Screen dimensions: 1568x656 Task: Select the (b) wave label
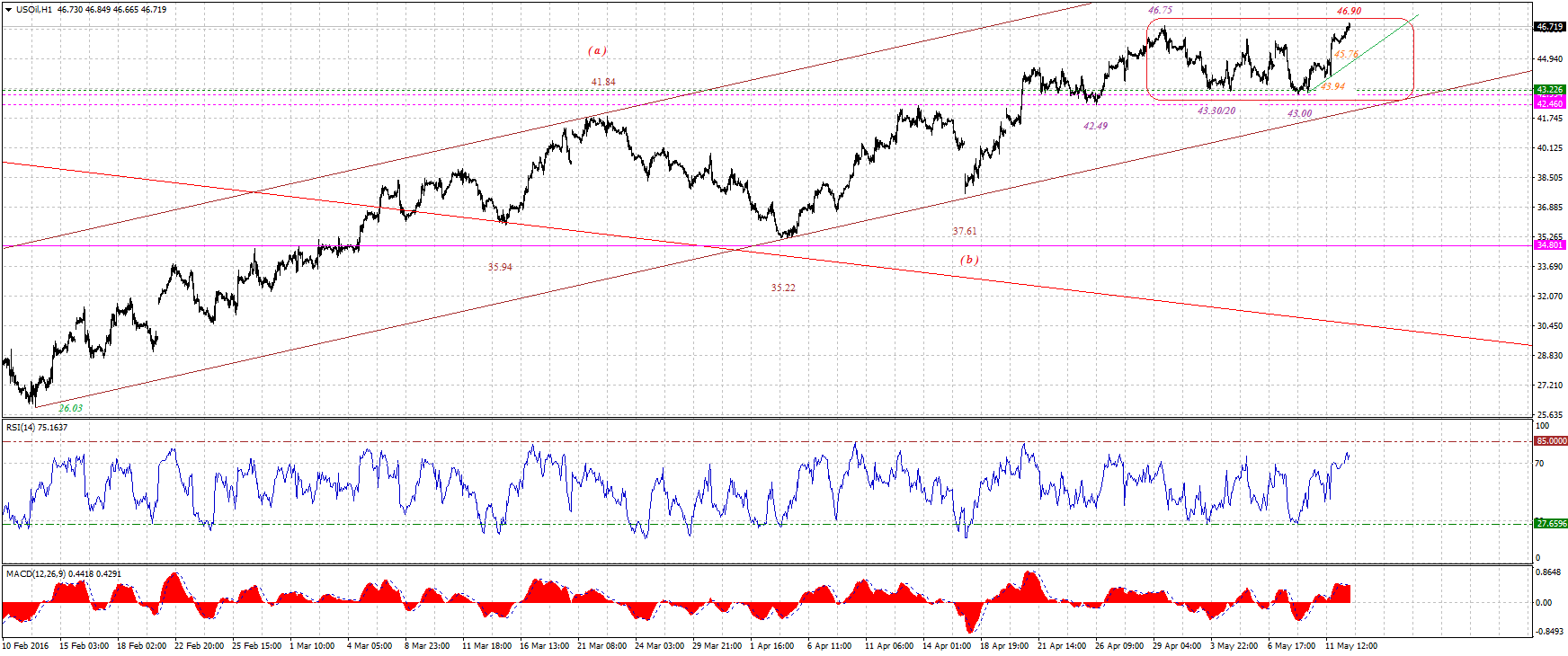[969, 260]
